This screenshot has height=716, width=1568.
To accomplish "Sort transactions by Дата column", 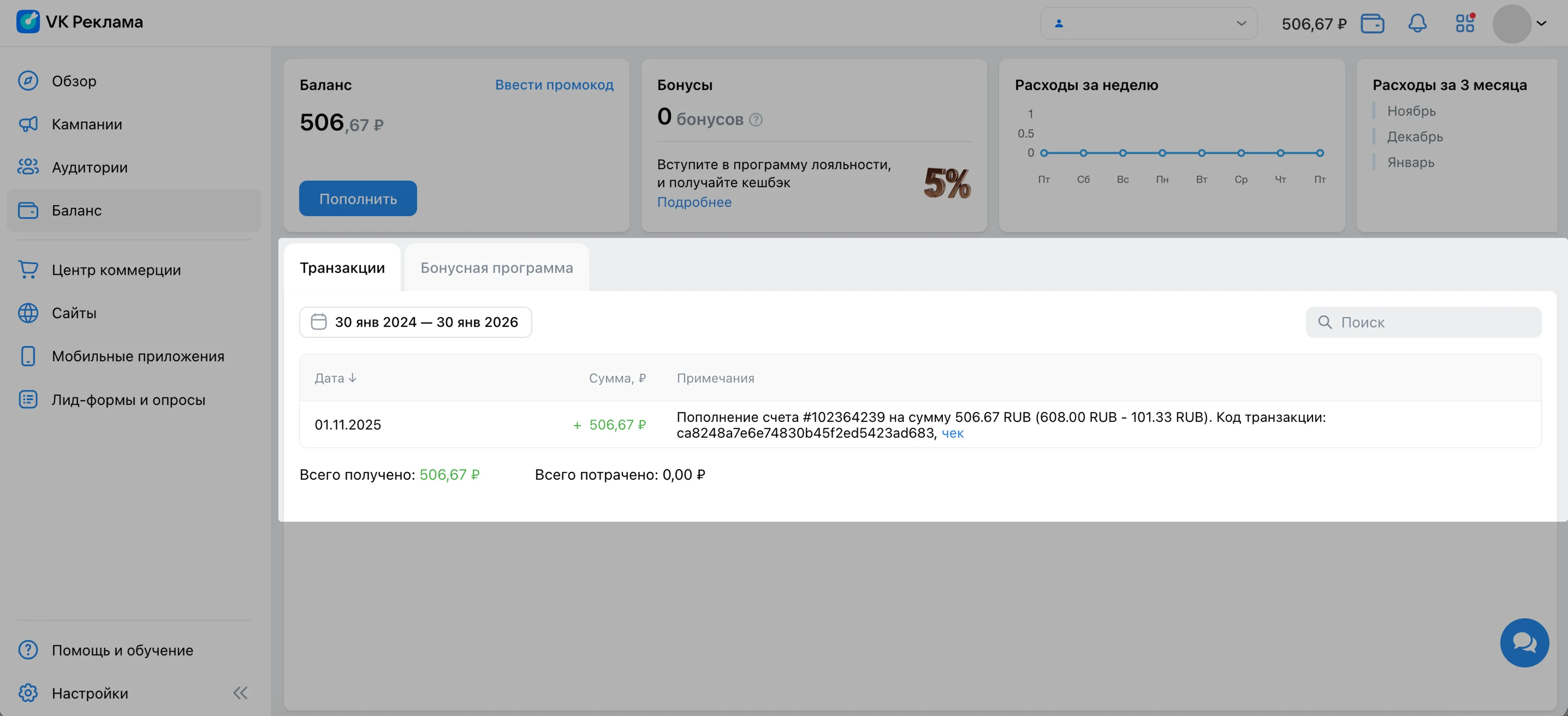I will [x=335, y=378].
